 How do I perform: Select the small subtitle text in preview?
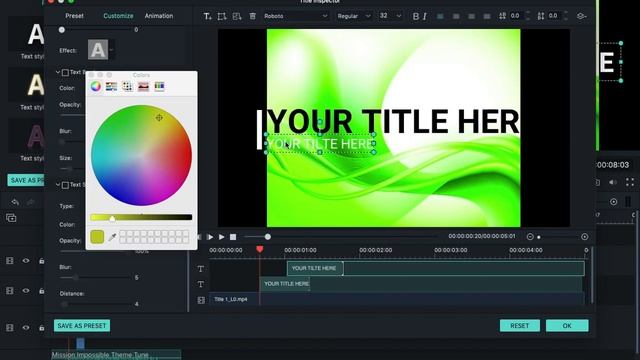[320, 144]
